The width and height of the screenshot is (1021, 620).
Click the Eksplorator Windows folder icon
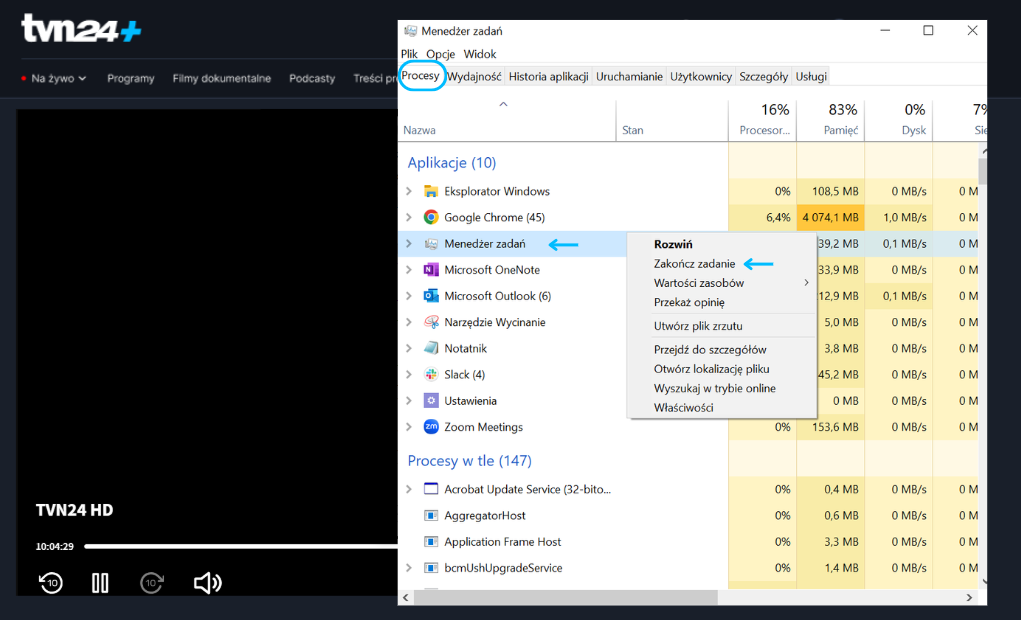431,191
